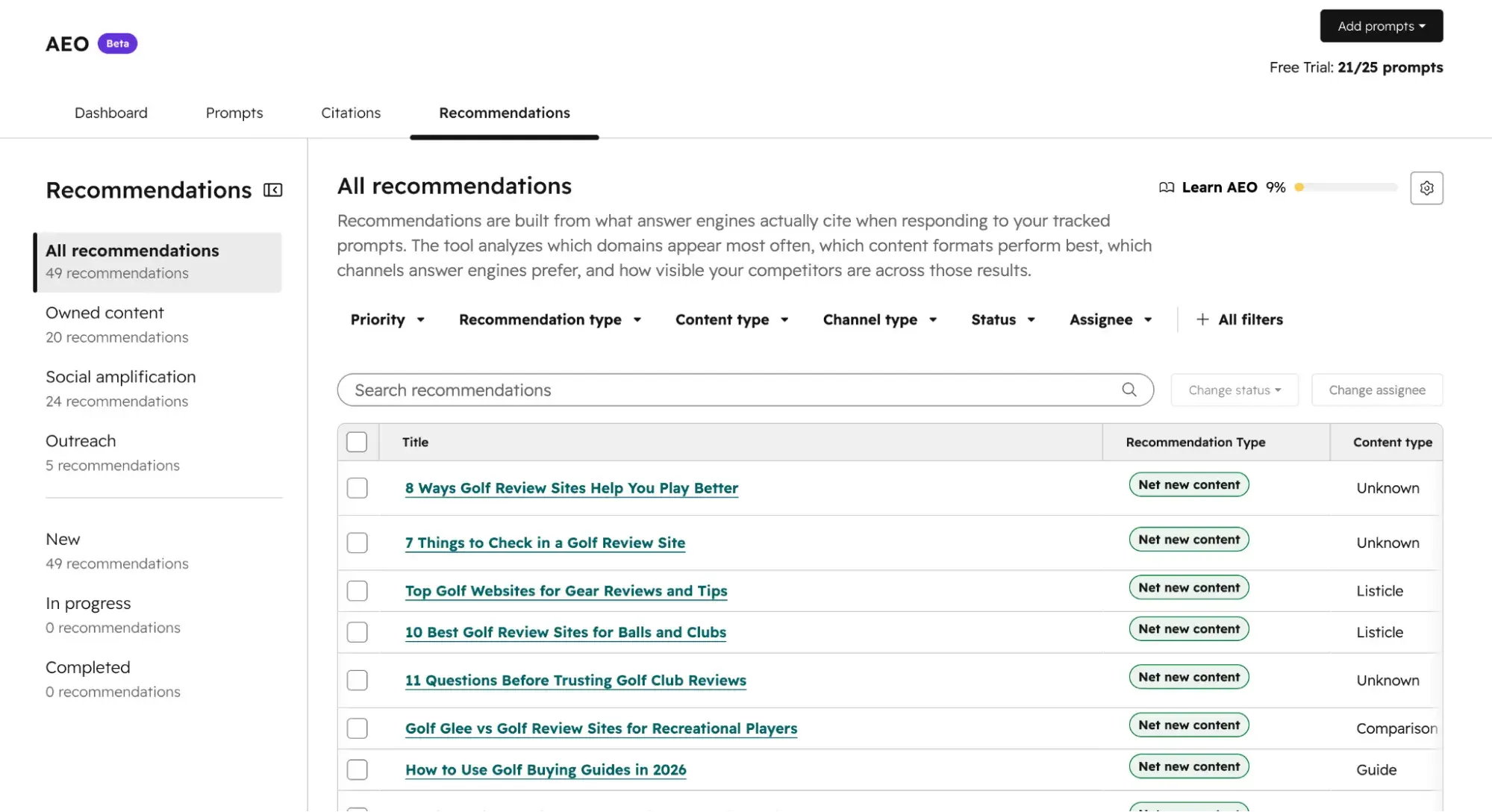Click Comparison cell in Golf Glee row

(x=1396, y=728)
